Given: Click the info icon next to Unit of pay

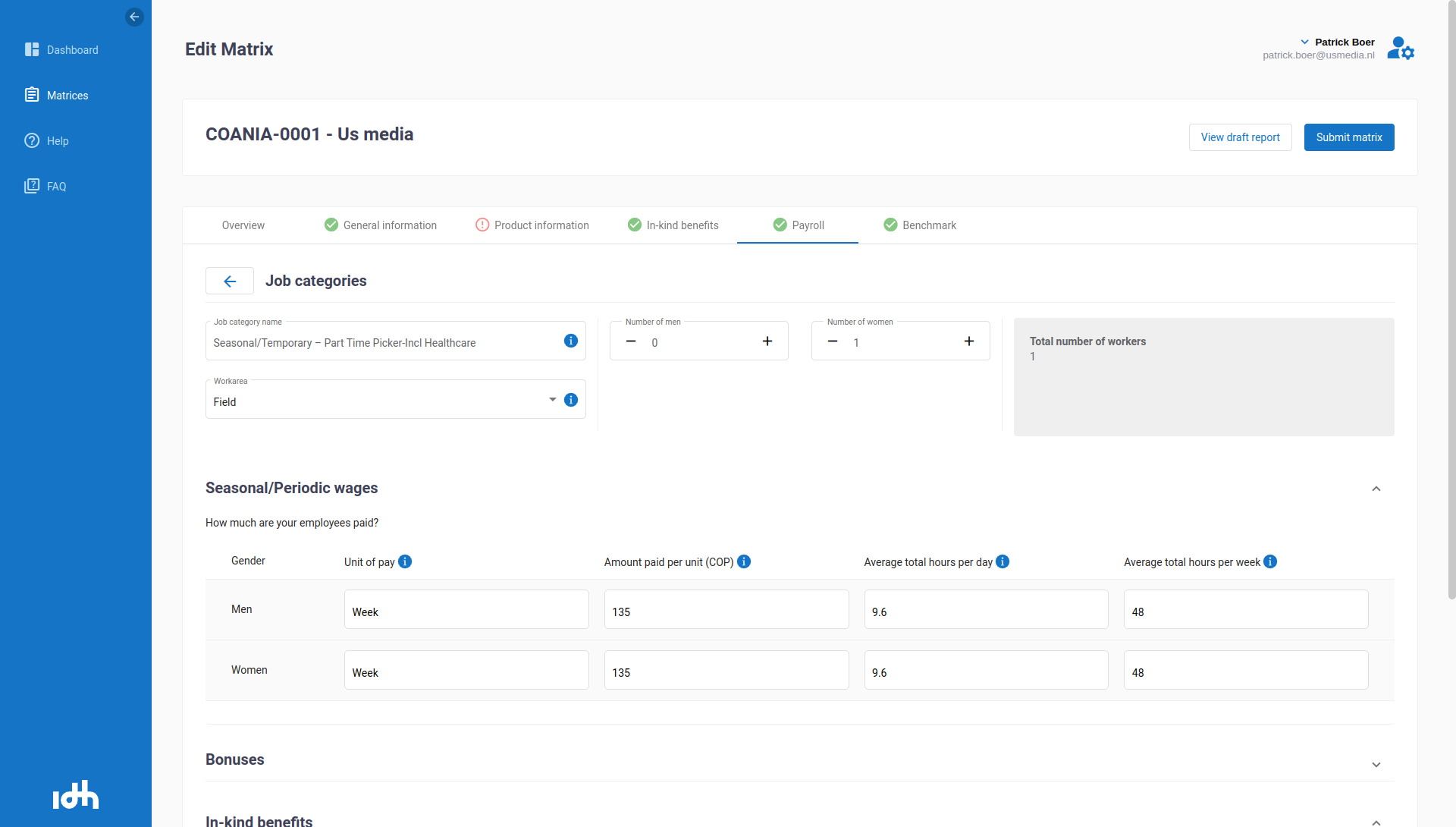Looking at the screenshot, I should click(x=405, y=561).
